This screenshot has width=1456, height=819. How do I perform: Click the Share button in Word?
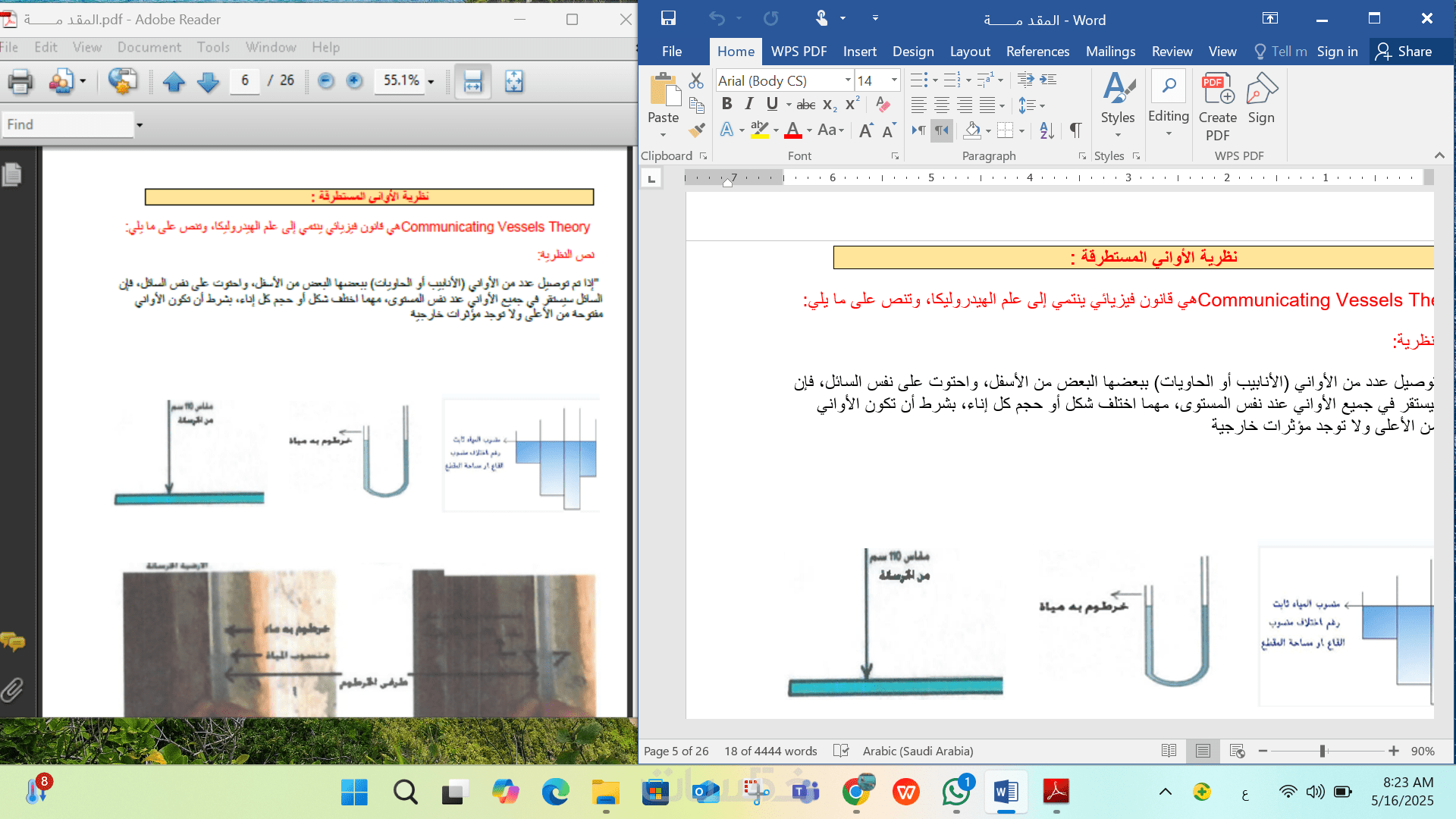(x=1404, y=52)
